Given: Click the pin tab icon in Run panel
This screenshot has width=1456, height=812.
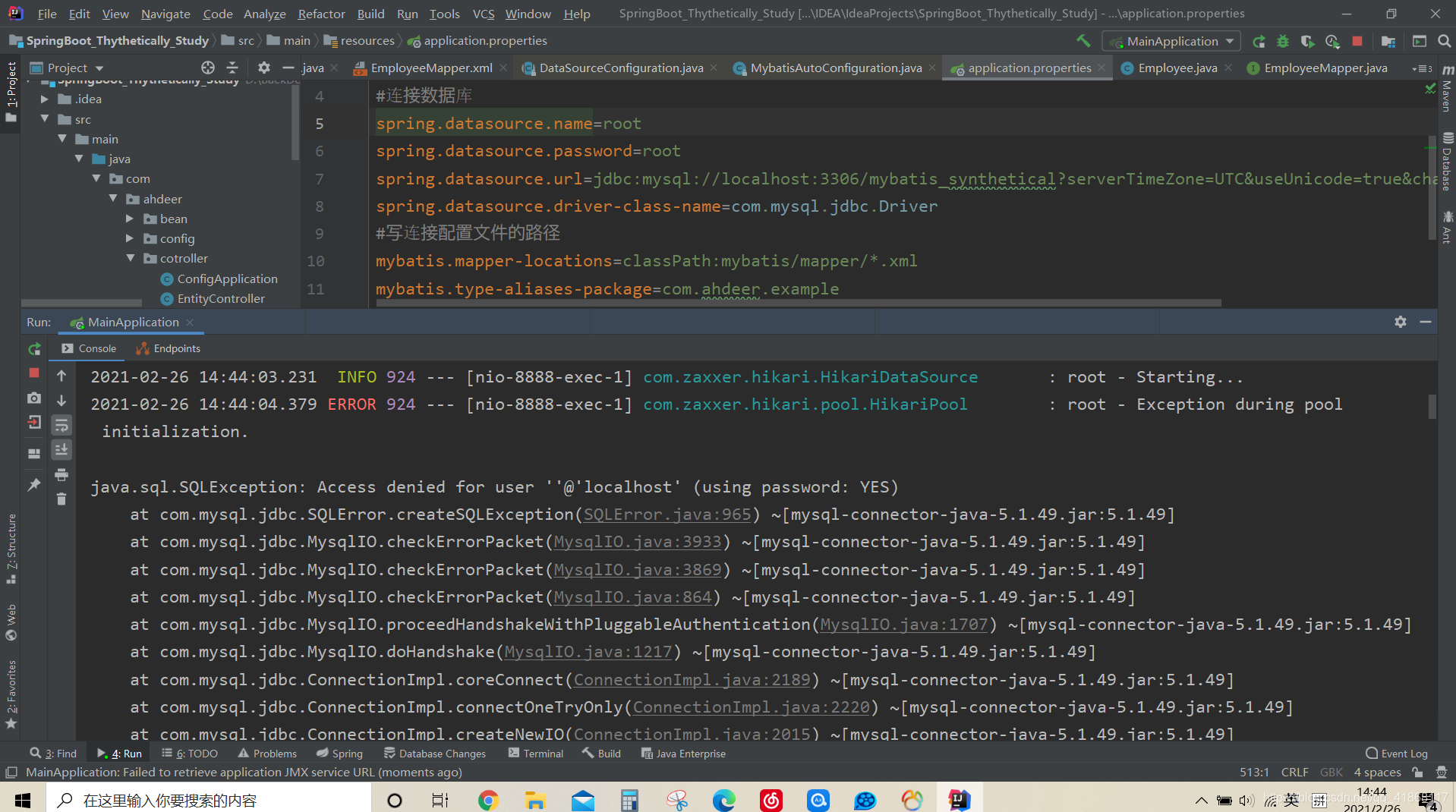Looking at the screenshot, I should [x=34, y=484].
